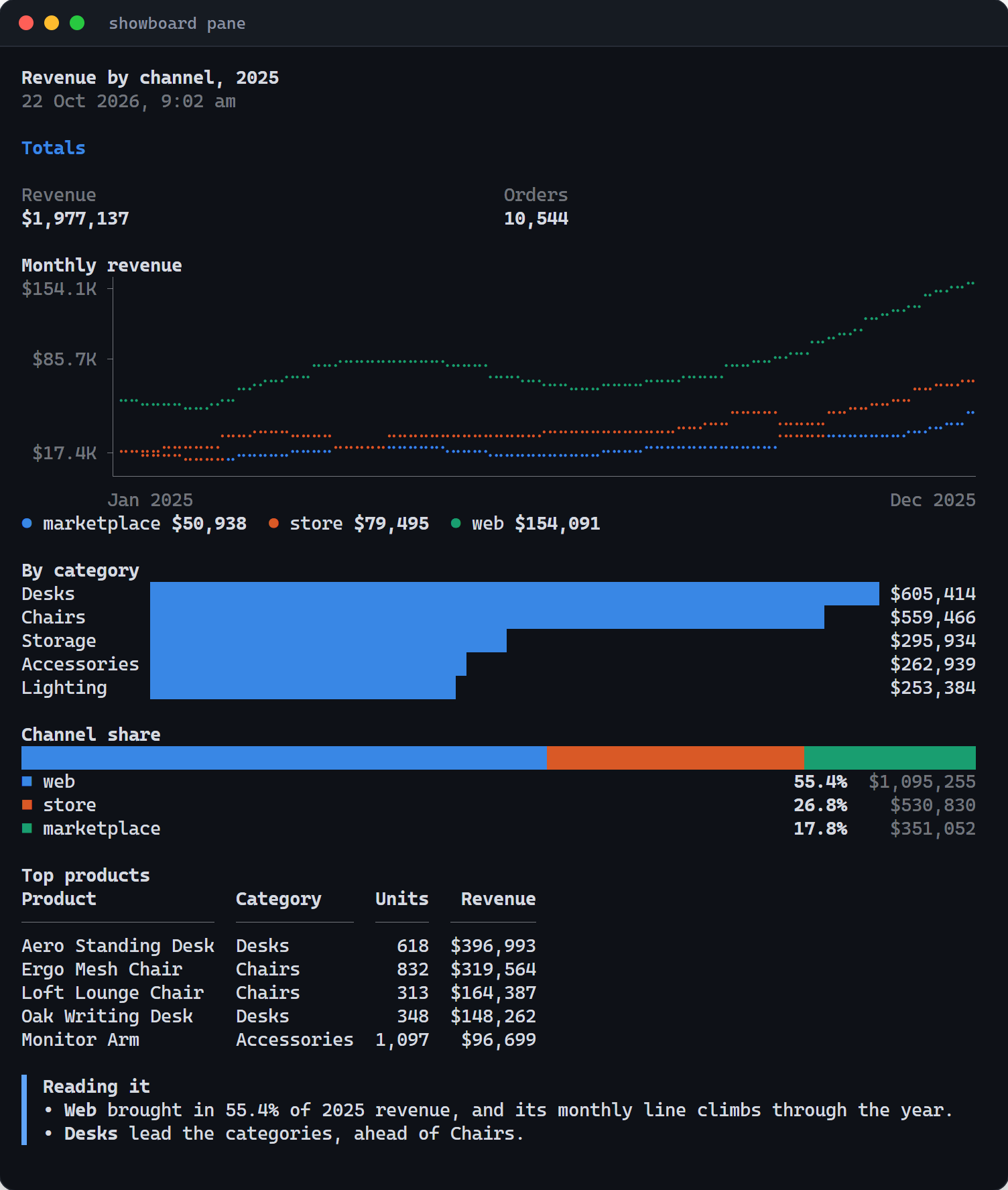The image size is (1008, 1190).
Task: Click the Dec 2025 axis label
Action: coord(933,500)
